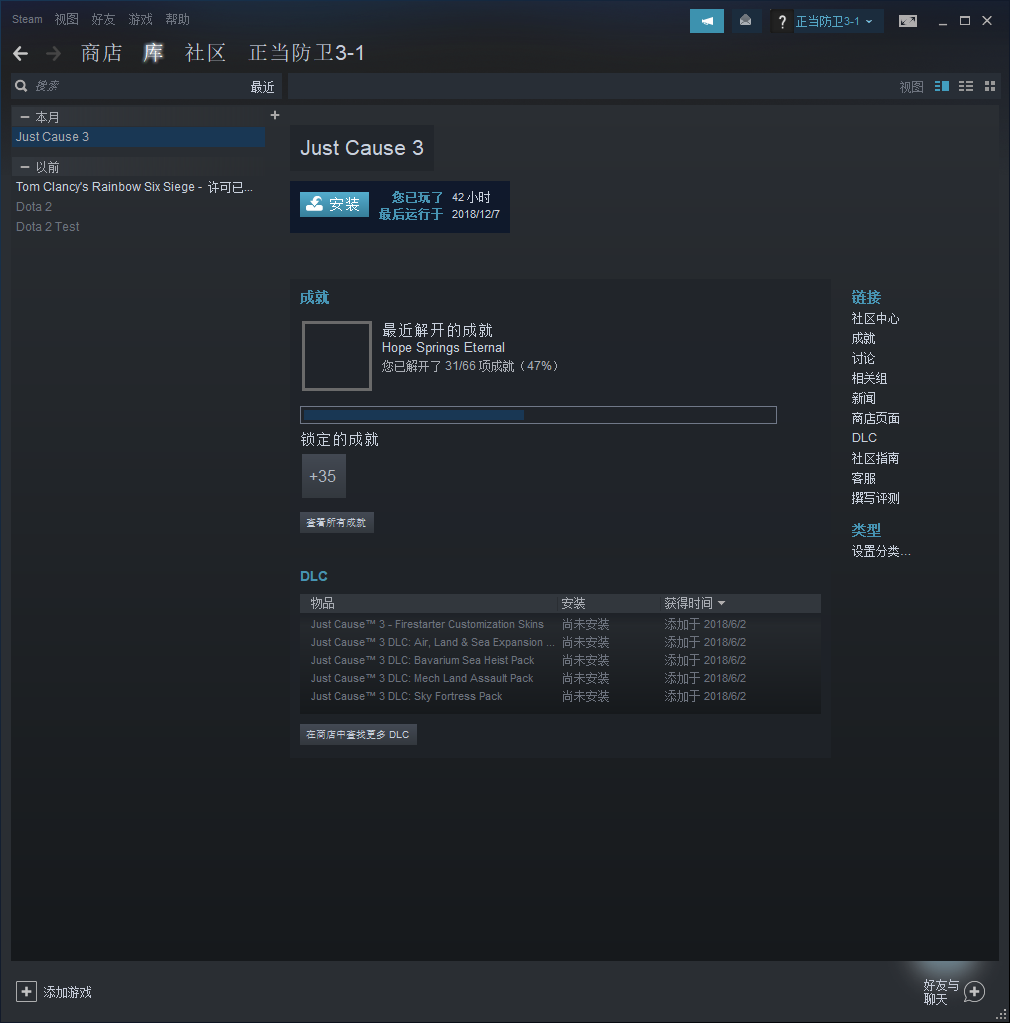This screenshot has width=1010, height=1023.
Task: Open the 社区中心 link
Action: pos(875,318)
